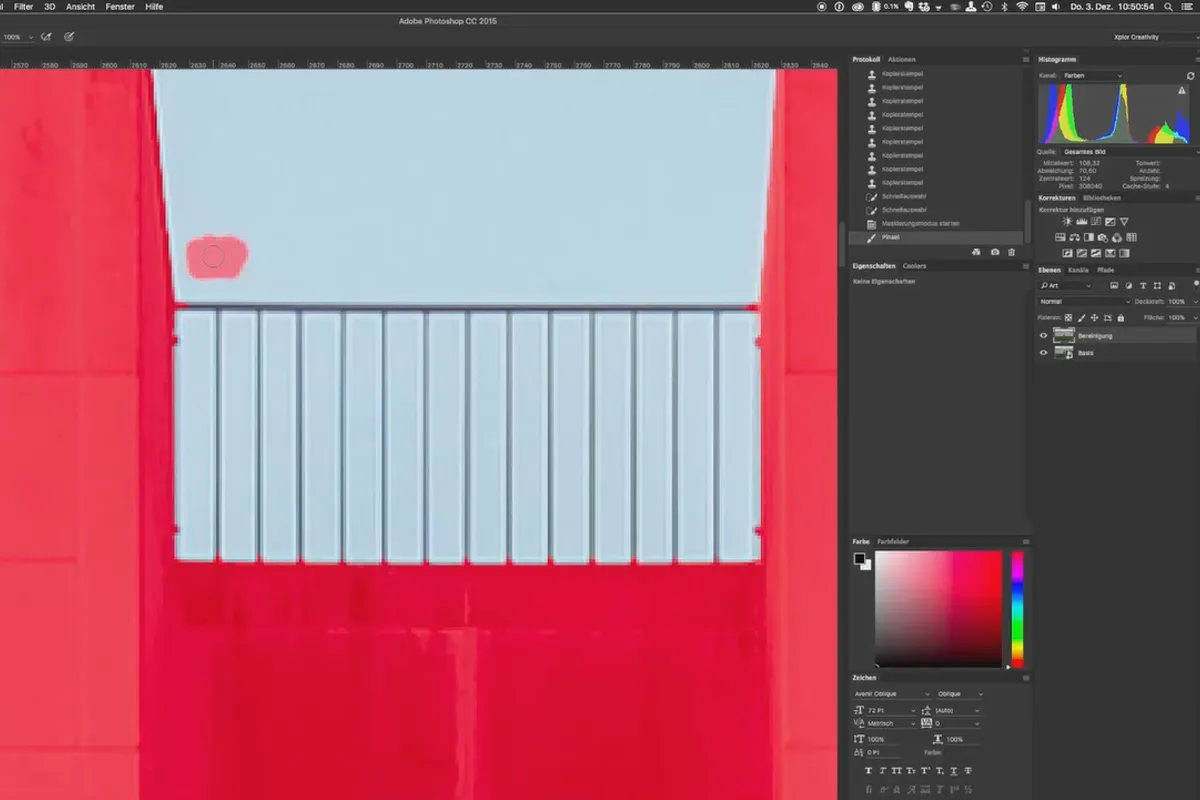The image size is (1200, 800).
Task: Pick a color in the saturation field
Action: (x=938, y=609)
